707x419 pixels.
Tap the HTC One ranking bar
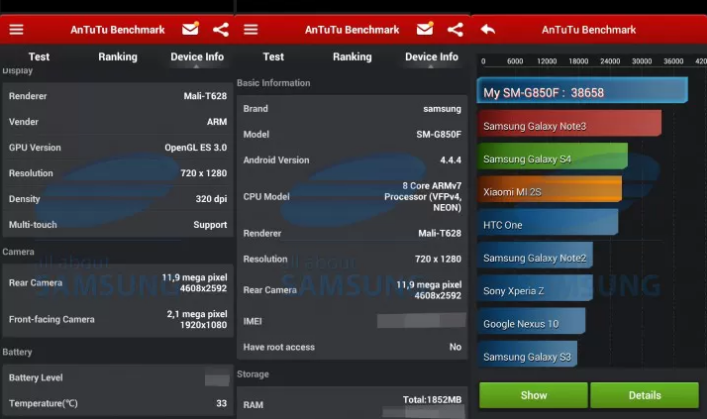[547, 224]
